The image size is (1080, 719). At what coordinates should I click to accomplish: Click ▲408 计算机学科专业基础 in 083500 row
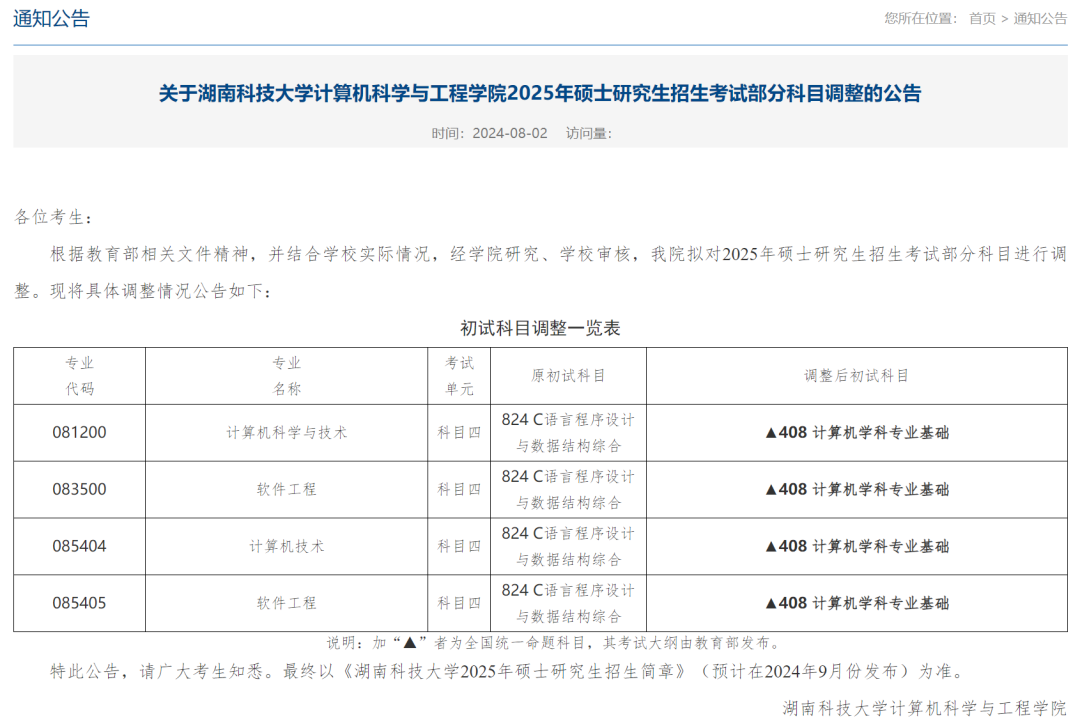click(857, 490)
